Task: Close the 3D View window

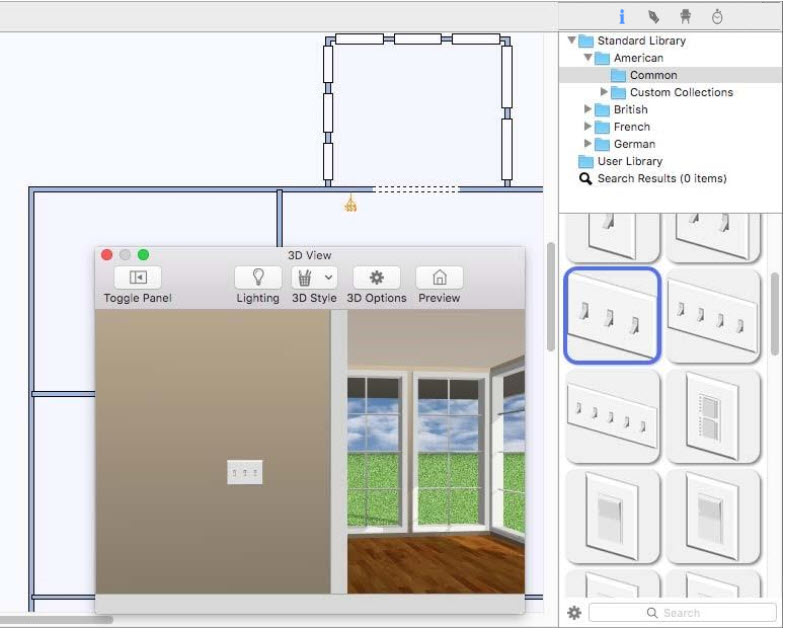Action: [107, 255]
